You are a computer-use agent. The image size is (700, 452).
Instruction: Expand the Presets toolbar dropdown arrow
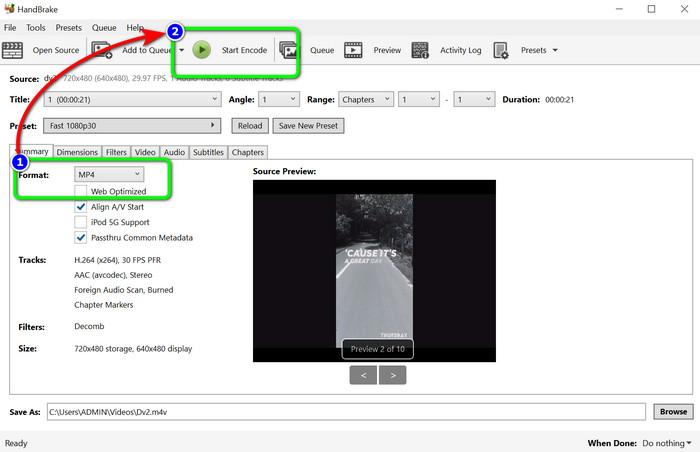(x=555, y=50)
